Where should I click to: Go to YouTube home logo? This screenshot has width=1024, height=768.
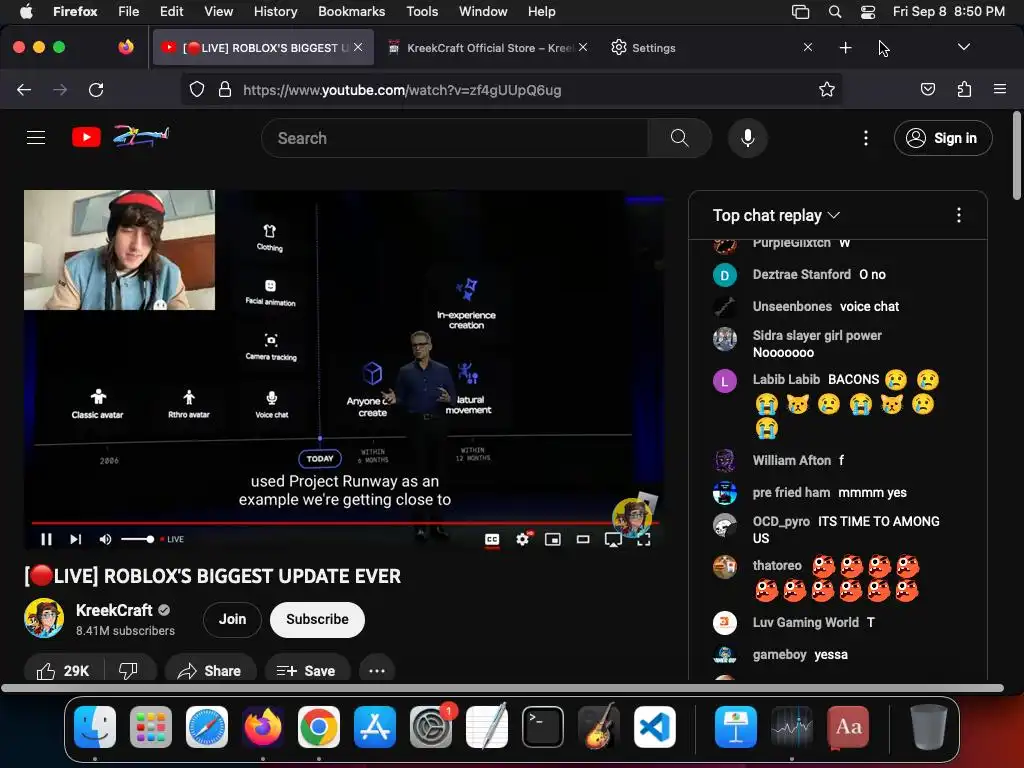(x=121, y=136)
